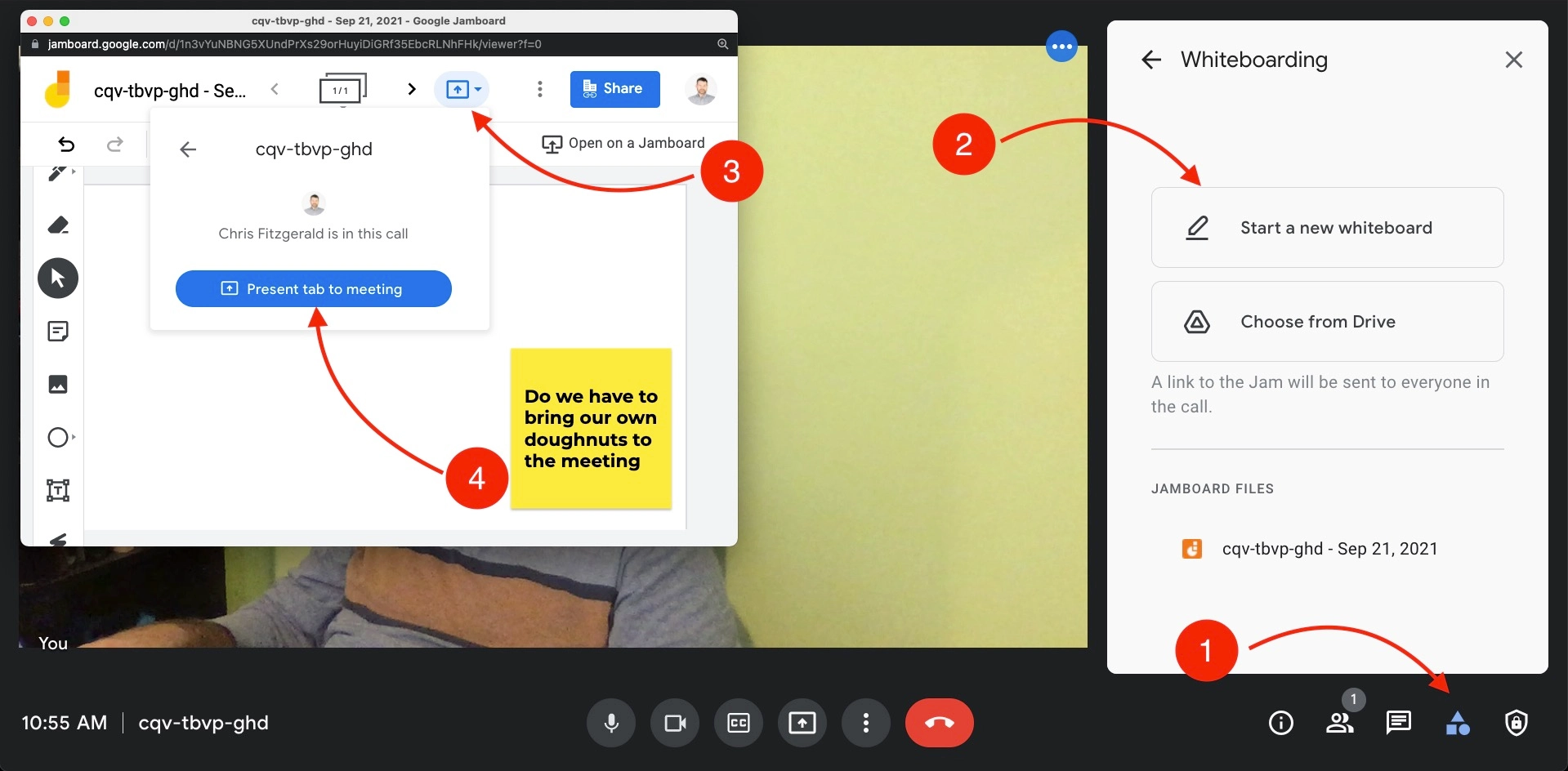Choose the Select arrow tool

click(58, 279)
